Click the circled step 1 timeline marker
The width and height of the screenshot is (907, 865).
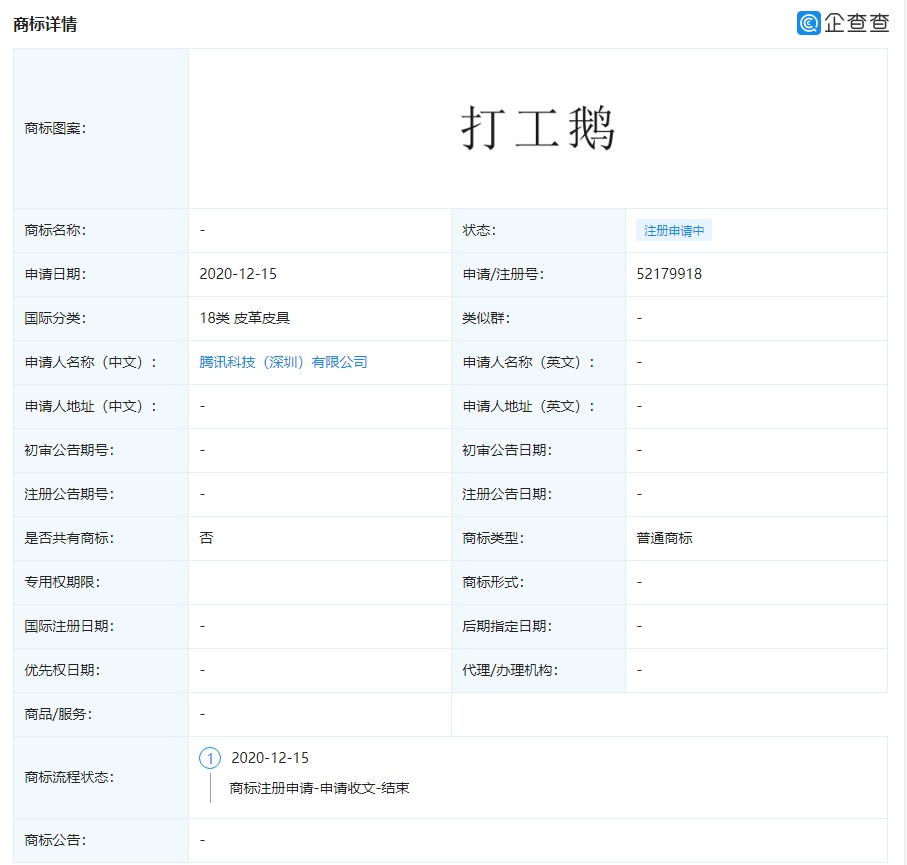click(x=210, y=758)
